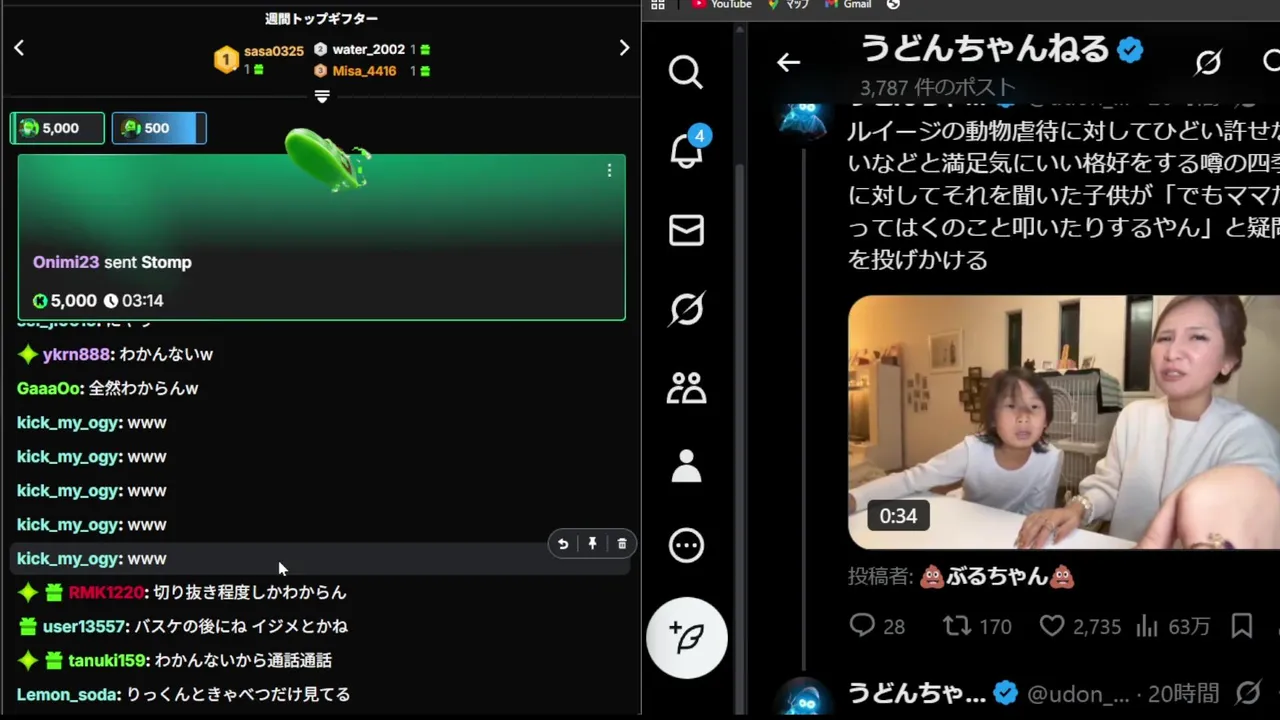Viewport: 1280px width, 720px height.
Task: Click tanuki159 username in chat
Action: point(108,660)
